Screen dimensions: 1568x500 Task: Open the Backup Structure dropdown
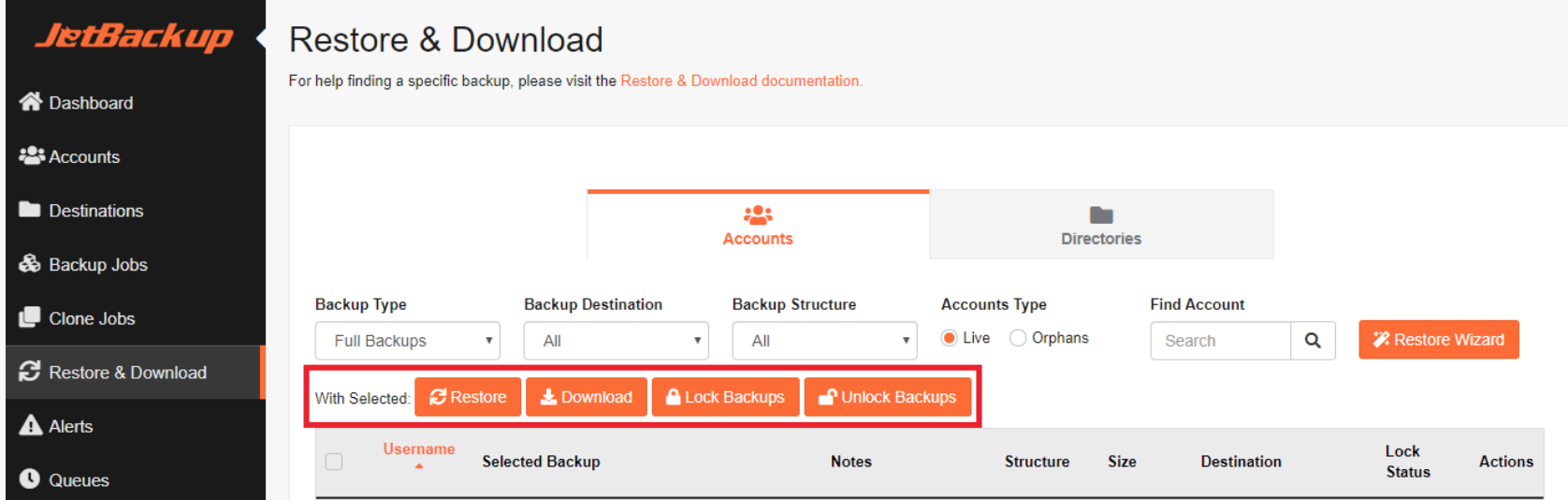click(x=824, y=341)
